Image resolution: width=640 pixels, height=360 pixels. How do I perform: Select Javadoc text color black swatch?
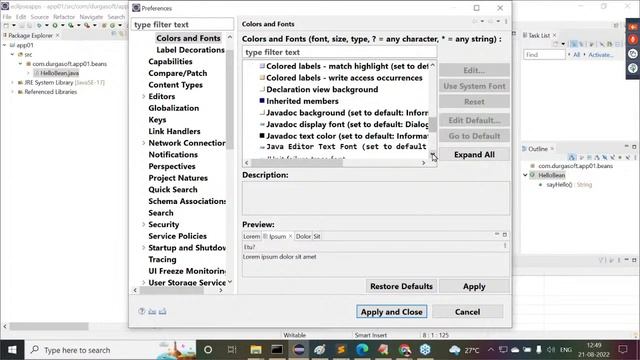click(262, 136)
